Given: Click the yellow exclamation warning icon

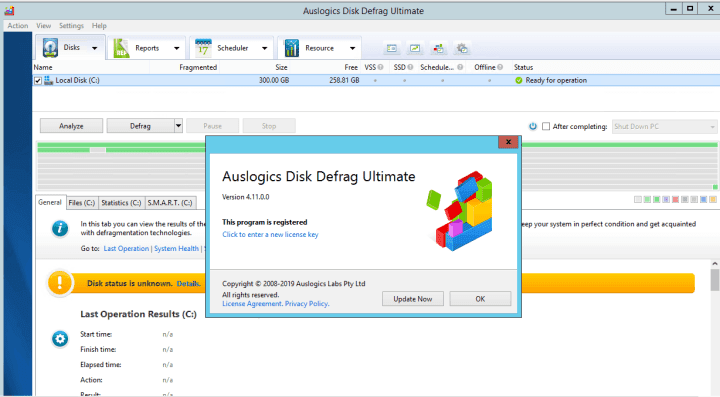Looking at the screenshot, I should [60, 283].
